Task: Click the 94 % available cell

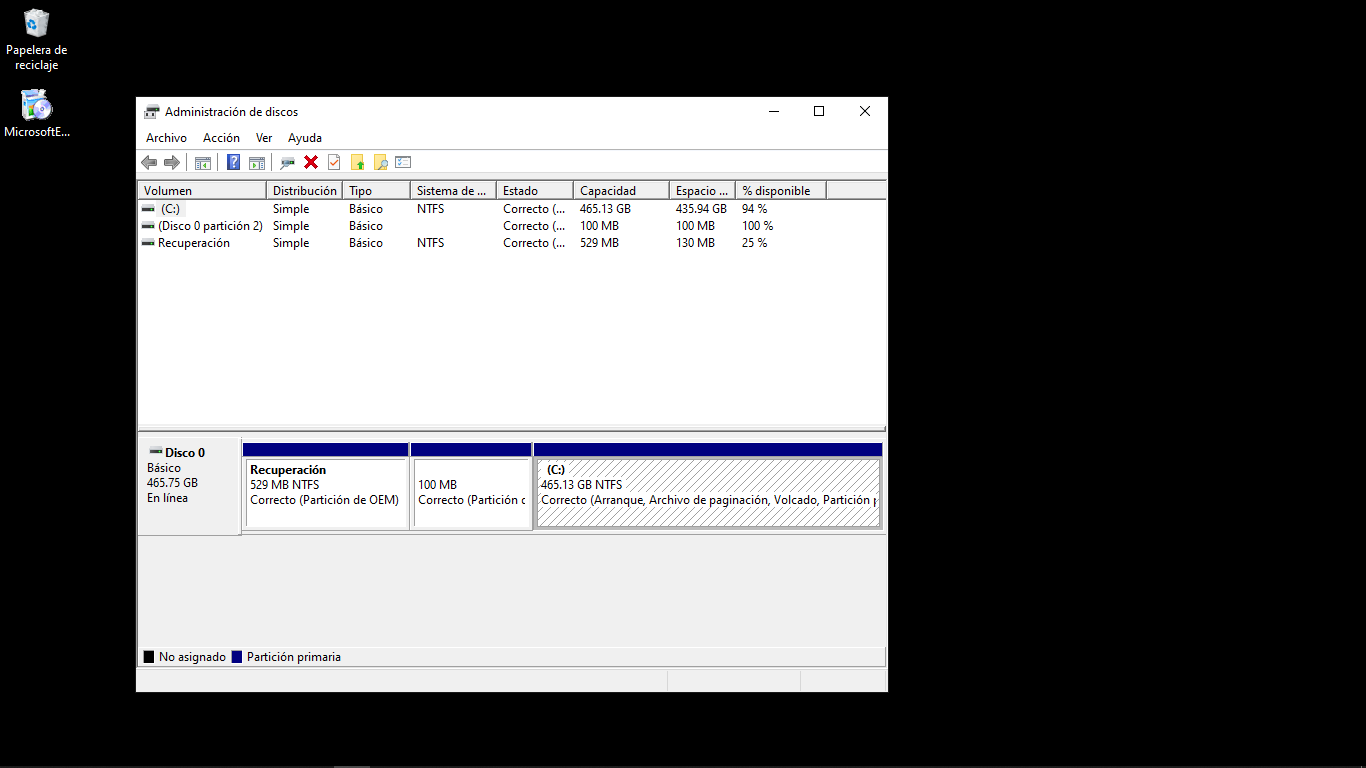Action: pos(754,209)
